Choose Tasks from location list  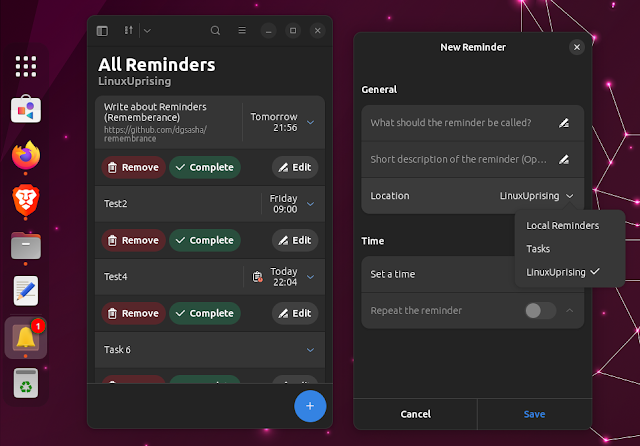538,249
